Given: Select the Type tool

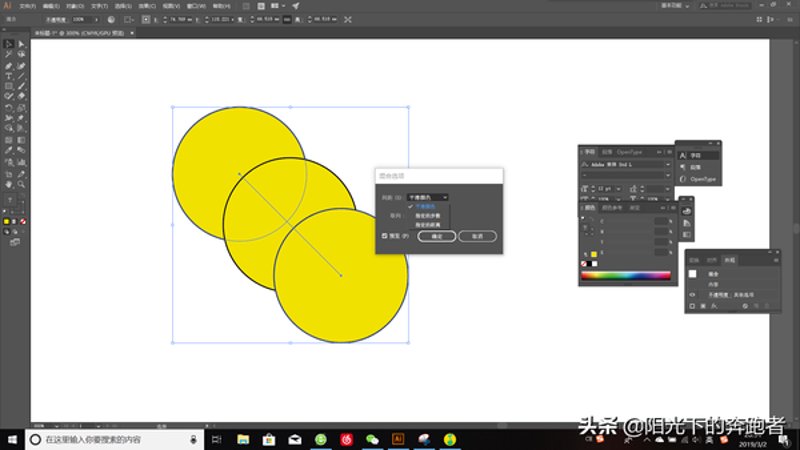Looking at the screenshot, I should [x=9, y=76].
